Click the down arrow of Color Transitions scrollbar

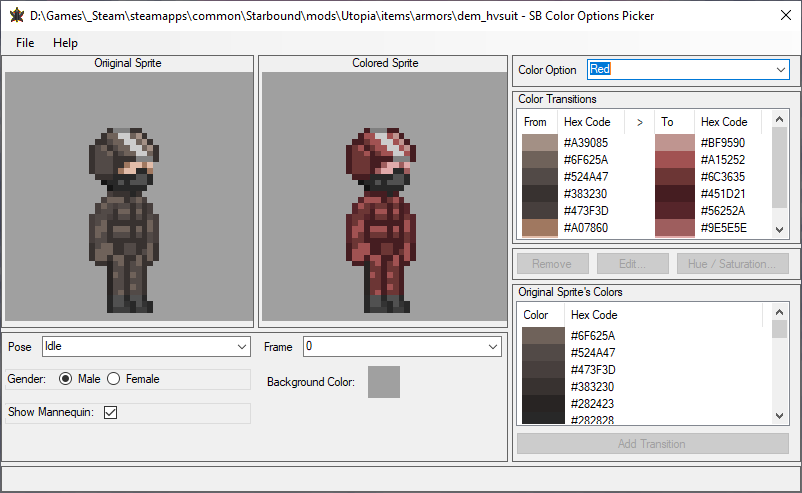coord(779,230)
